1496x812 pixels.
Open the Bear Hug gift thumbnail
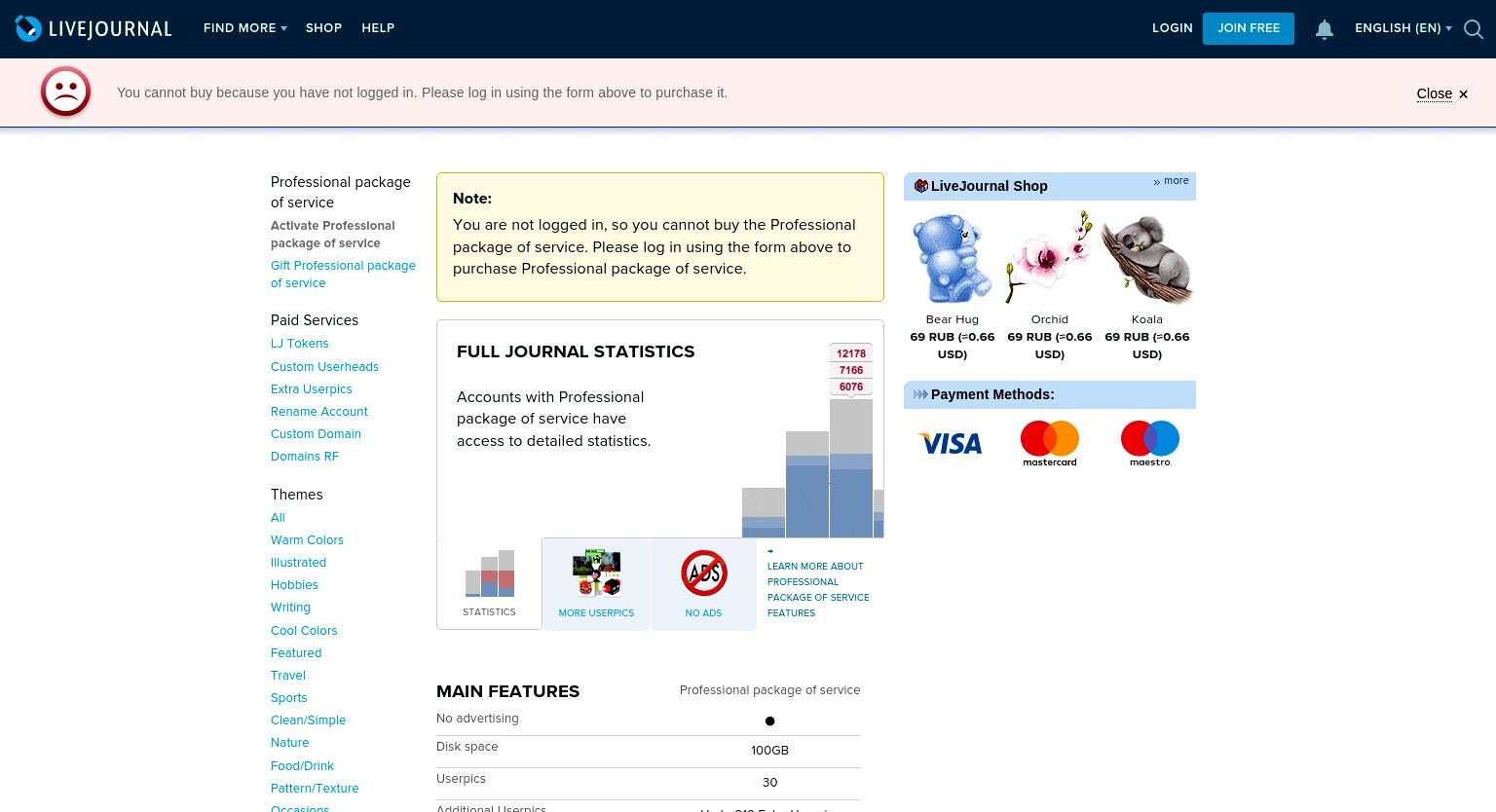coord(952,258)
